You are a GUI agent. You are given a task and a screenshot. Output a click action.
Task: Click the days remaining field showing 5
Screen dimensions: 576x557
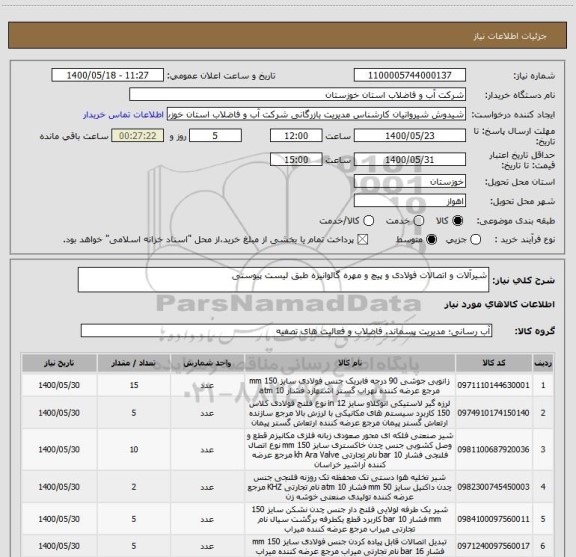215,136
